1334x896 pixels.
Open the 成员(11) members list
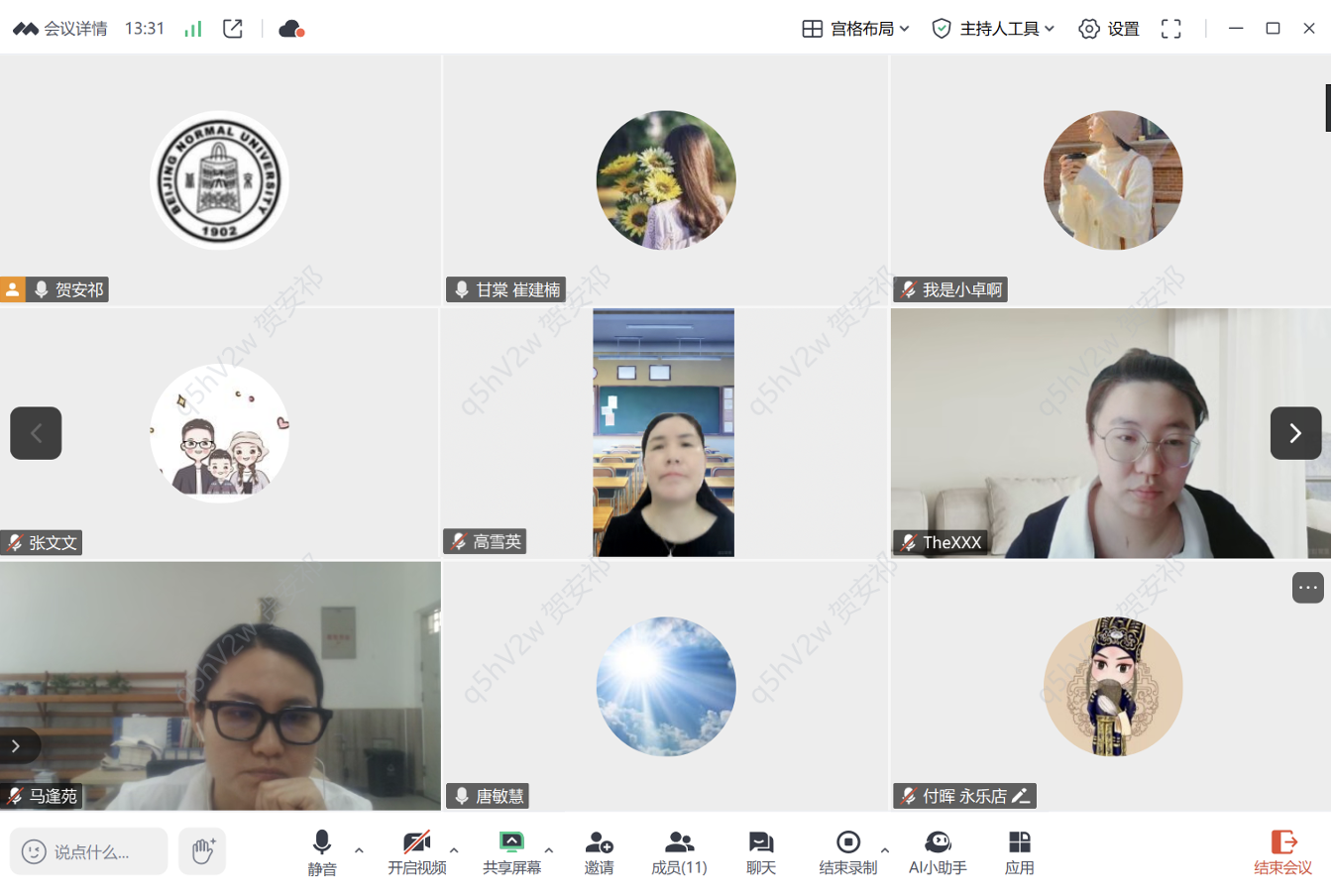coord(679,852)
